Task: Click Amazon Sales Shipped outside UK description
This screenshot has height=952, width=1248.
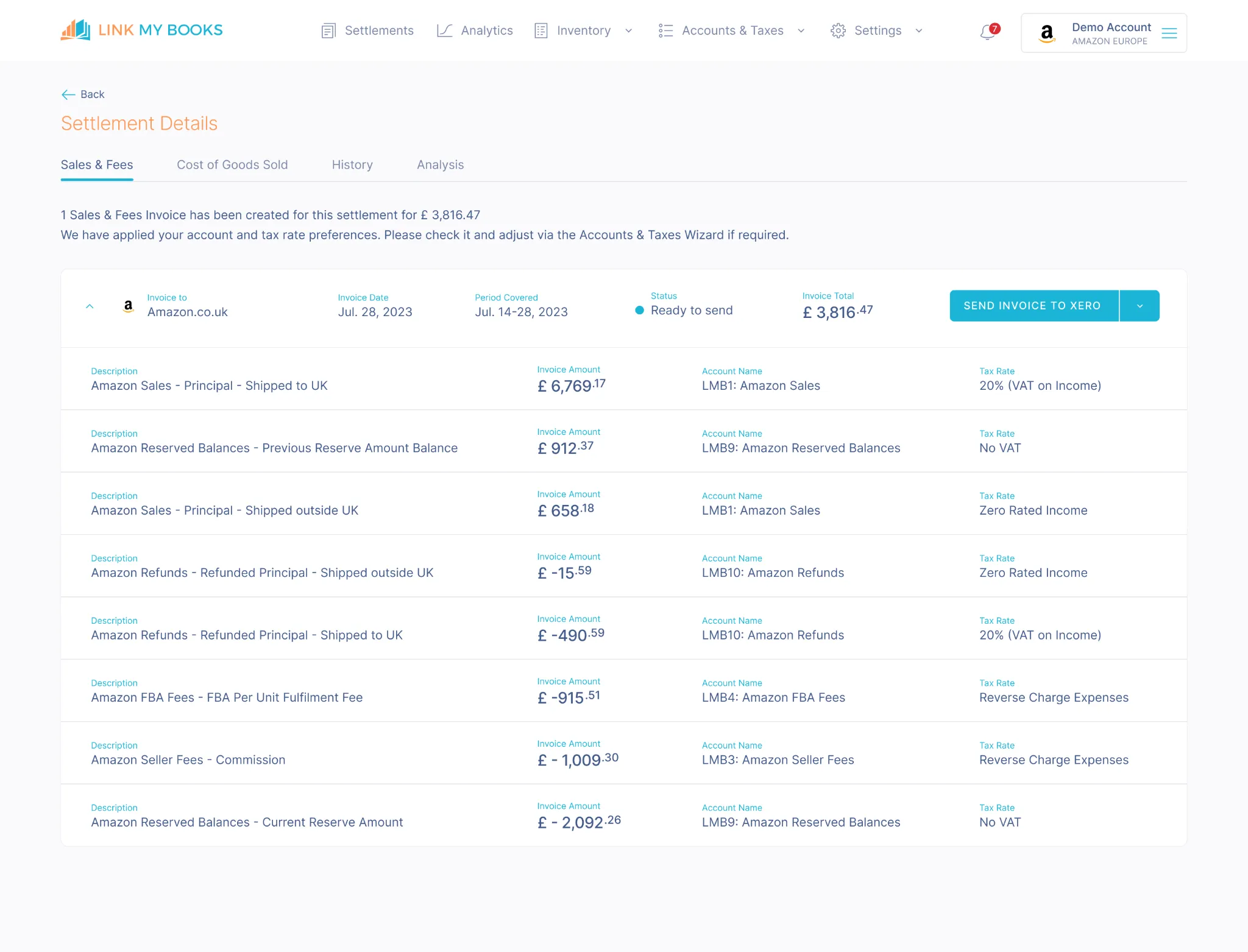Action: tap(225, 510)
